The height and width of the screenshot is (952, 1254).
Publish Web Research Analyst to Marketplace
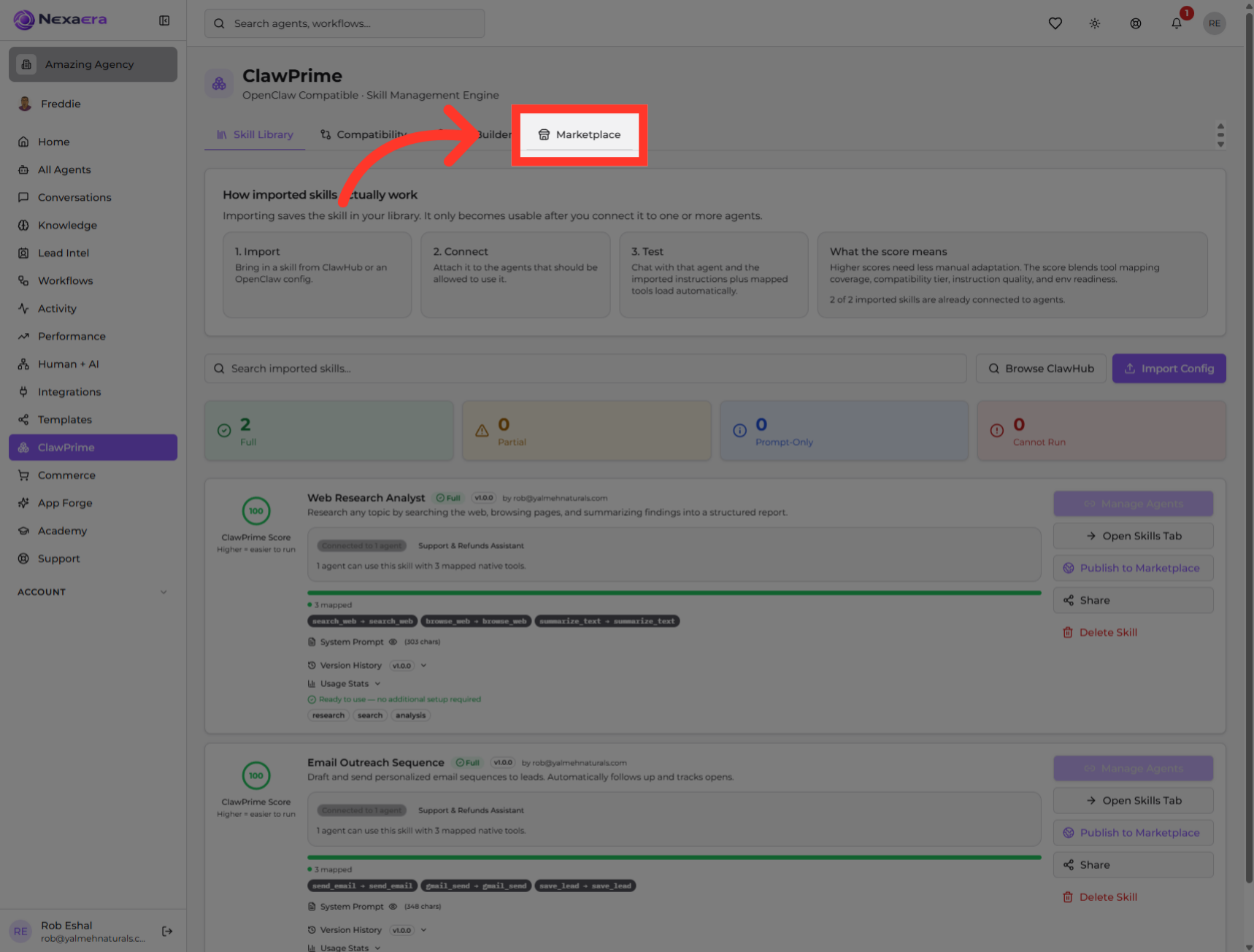pos(1133,568)
